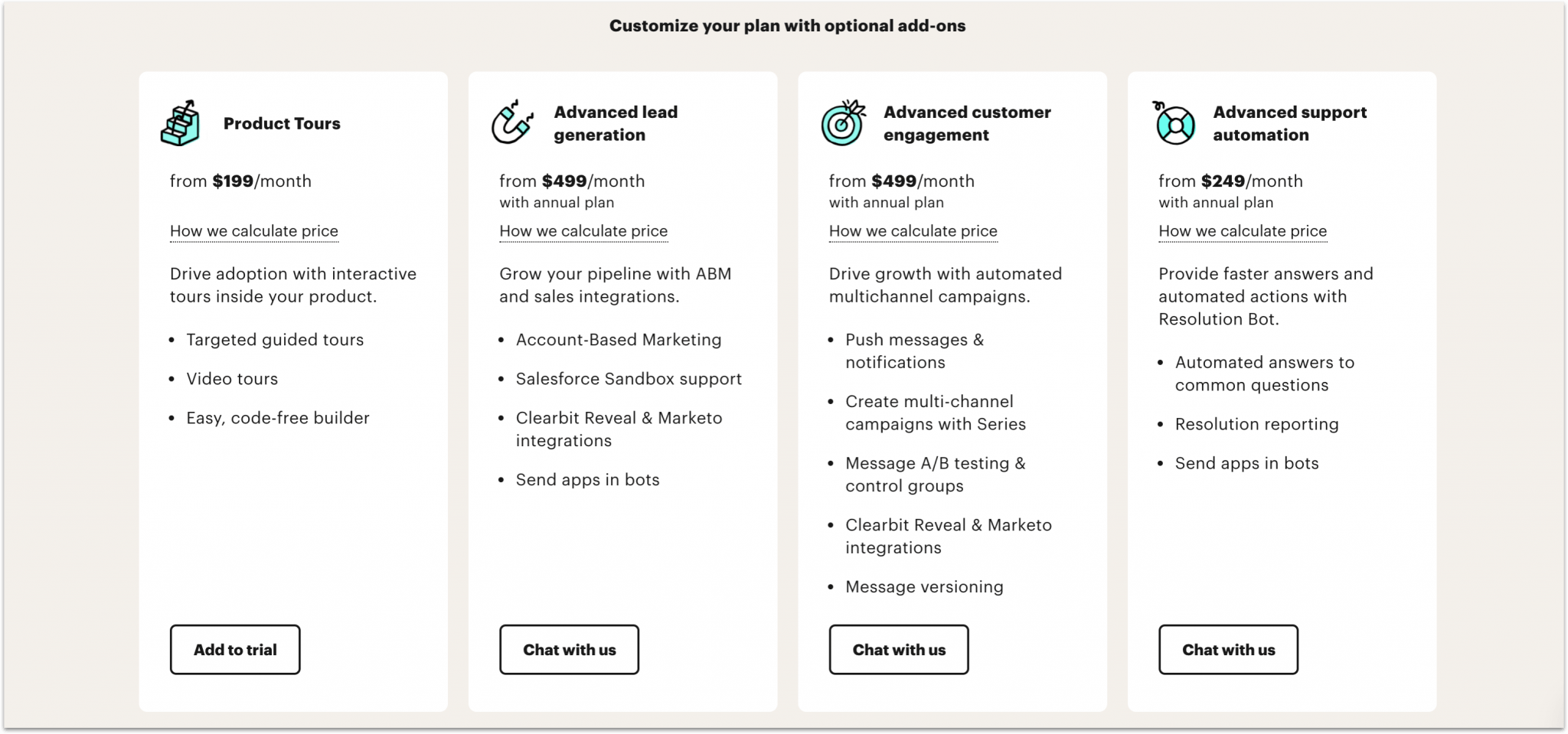This screenshot has width=1568, height=734.
Task: Click the Advanced customer engagement heading
Action: pos(966,122)
